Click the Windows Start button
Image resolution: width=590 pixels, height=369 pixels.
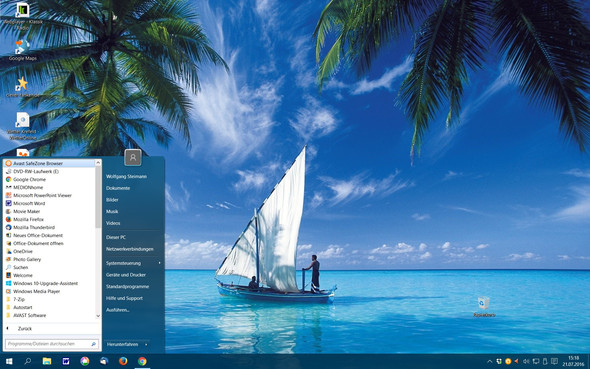pos(9,361)
